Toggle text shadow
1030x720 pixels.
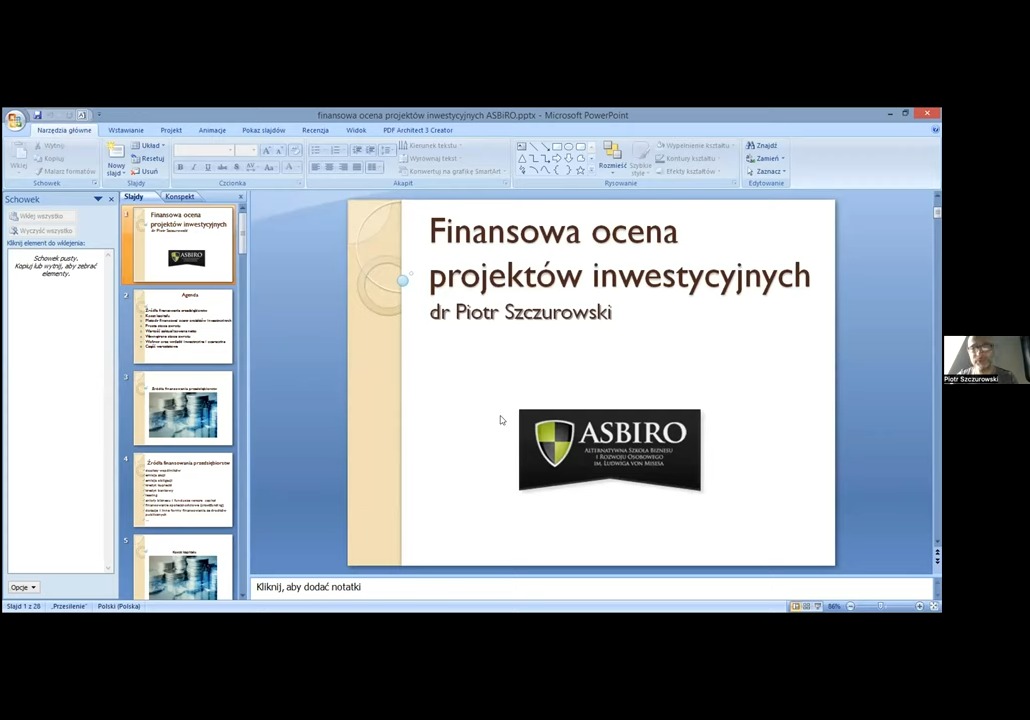point(236,168)
